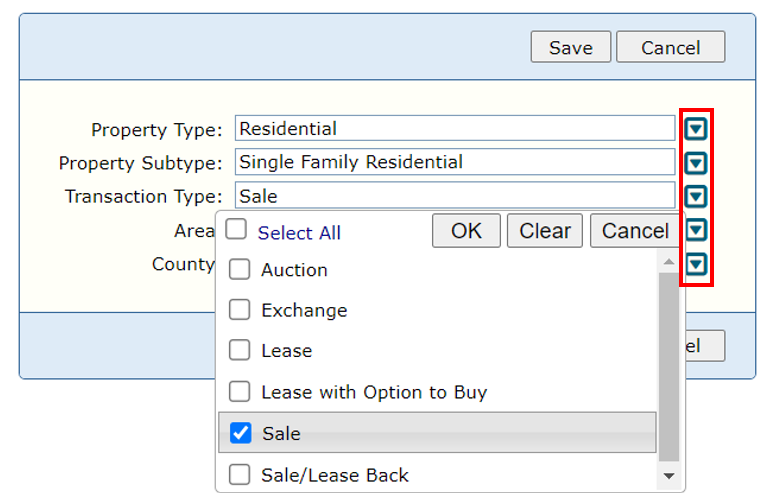Click the Property Type input field
The image size is (775, 493).
click(x=455, y=129)
